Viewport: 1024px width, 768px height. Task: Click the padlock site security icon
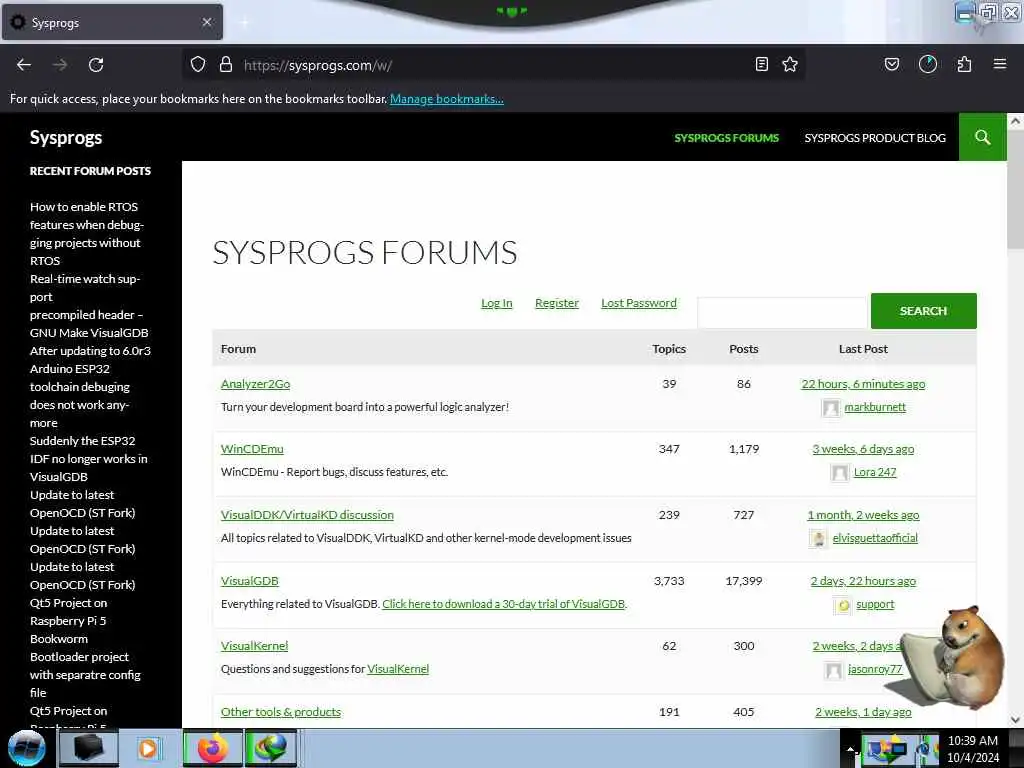click(226, 65)
